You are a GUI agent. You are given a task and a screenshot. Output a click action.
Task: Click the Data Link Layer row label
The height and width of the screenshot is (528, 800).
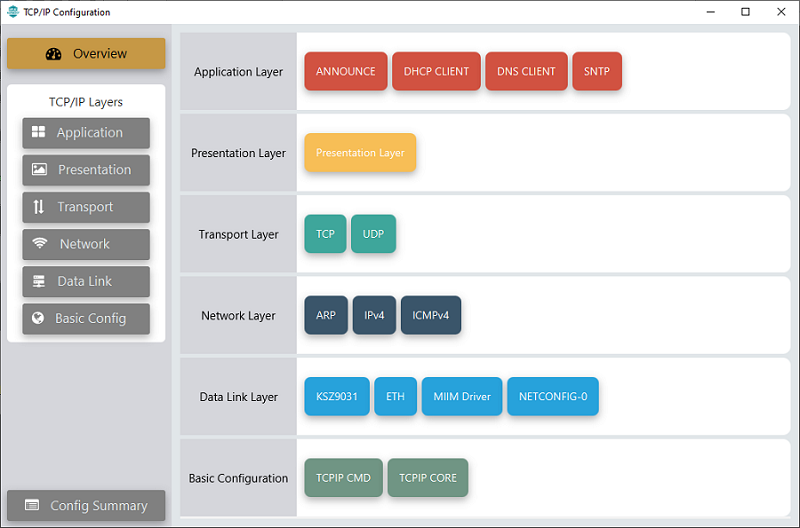coord(238,397)
